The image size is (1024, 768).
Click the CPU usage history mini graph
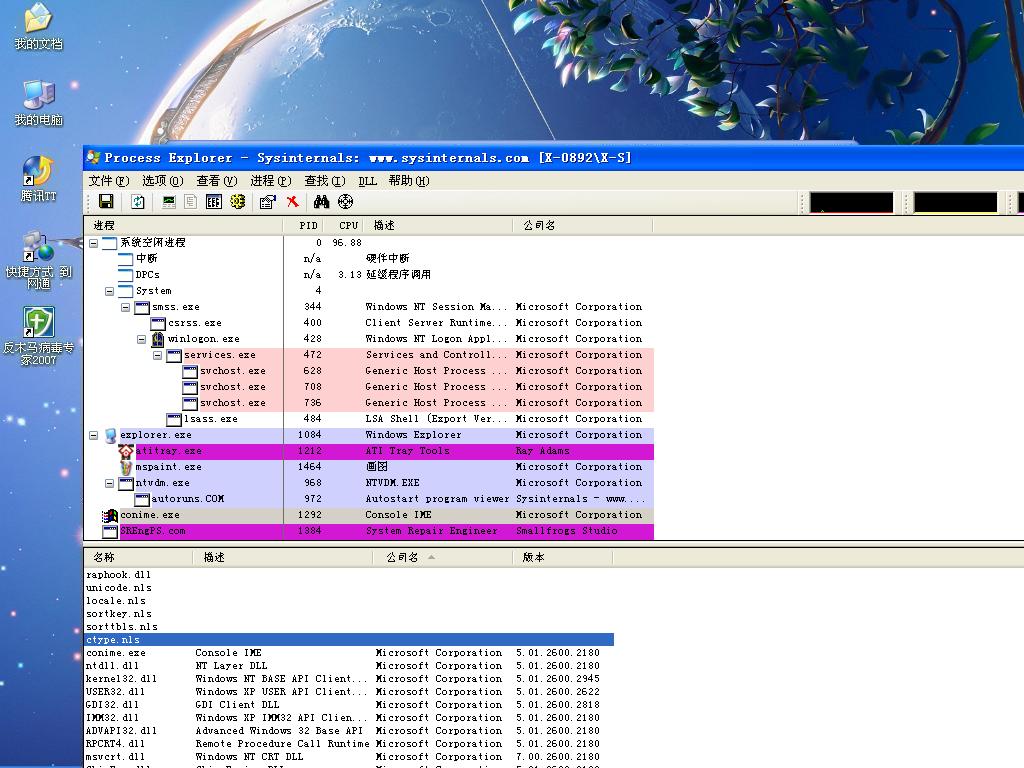pyautogui.click(x=851, y=203)
